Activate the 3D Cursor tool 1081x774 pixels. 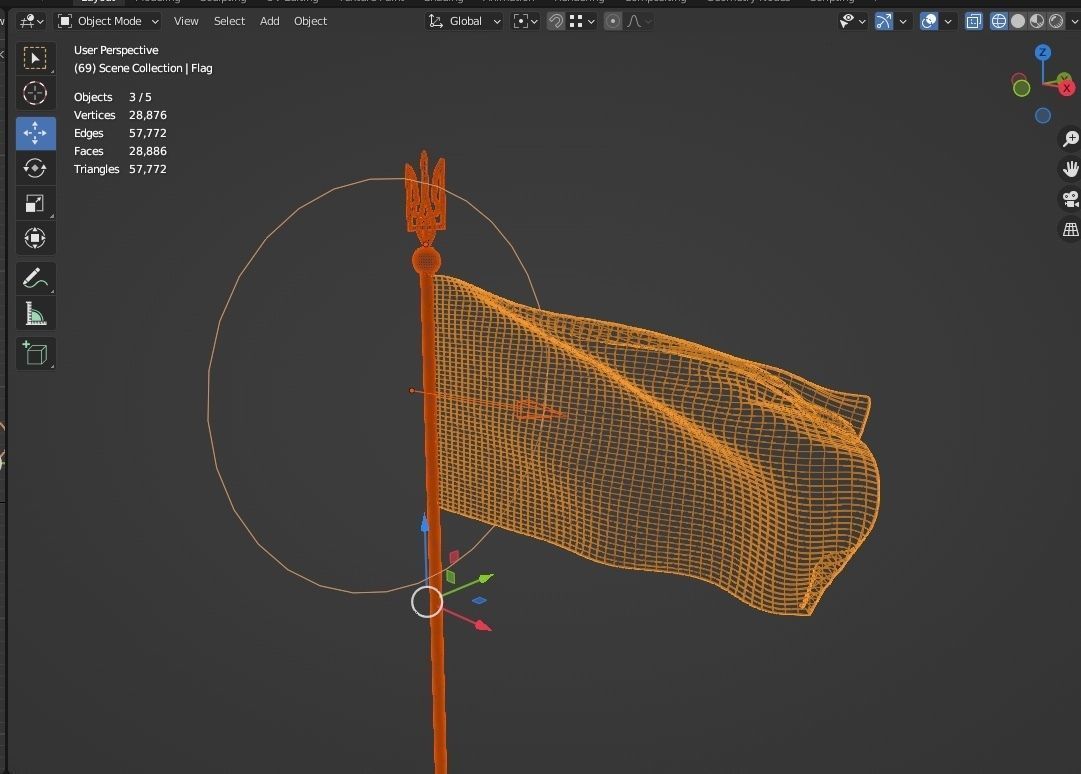click(x=35, y=93)
